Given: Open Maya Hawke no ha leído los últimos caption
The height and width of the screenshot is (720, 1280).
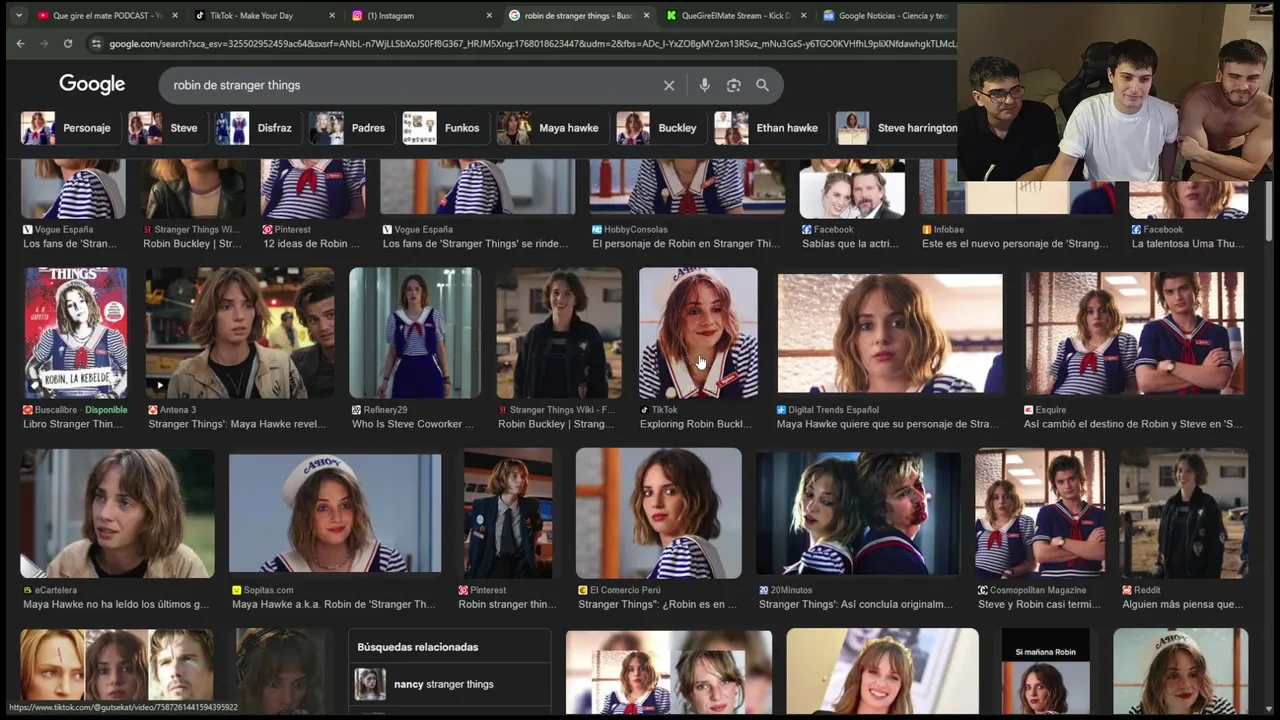Looking at the screenshot, I should tap(116, 604).
